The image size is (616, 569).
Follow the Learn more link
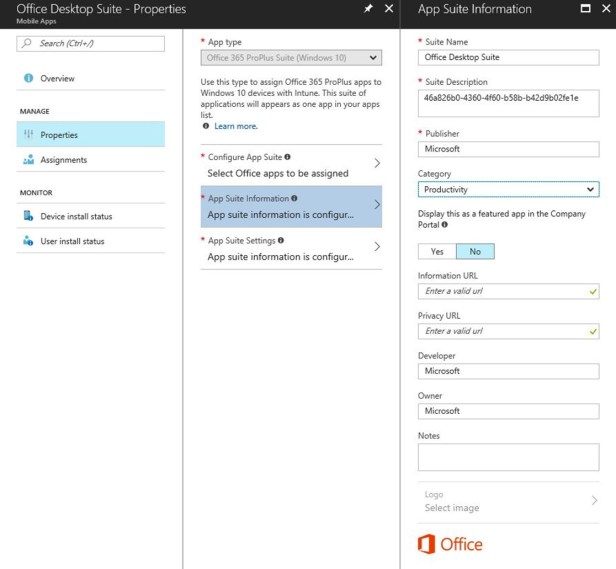(x=235, y=126)
